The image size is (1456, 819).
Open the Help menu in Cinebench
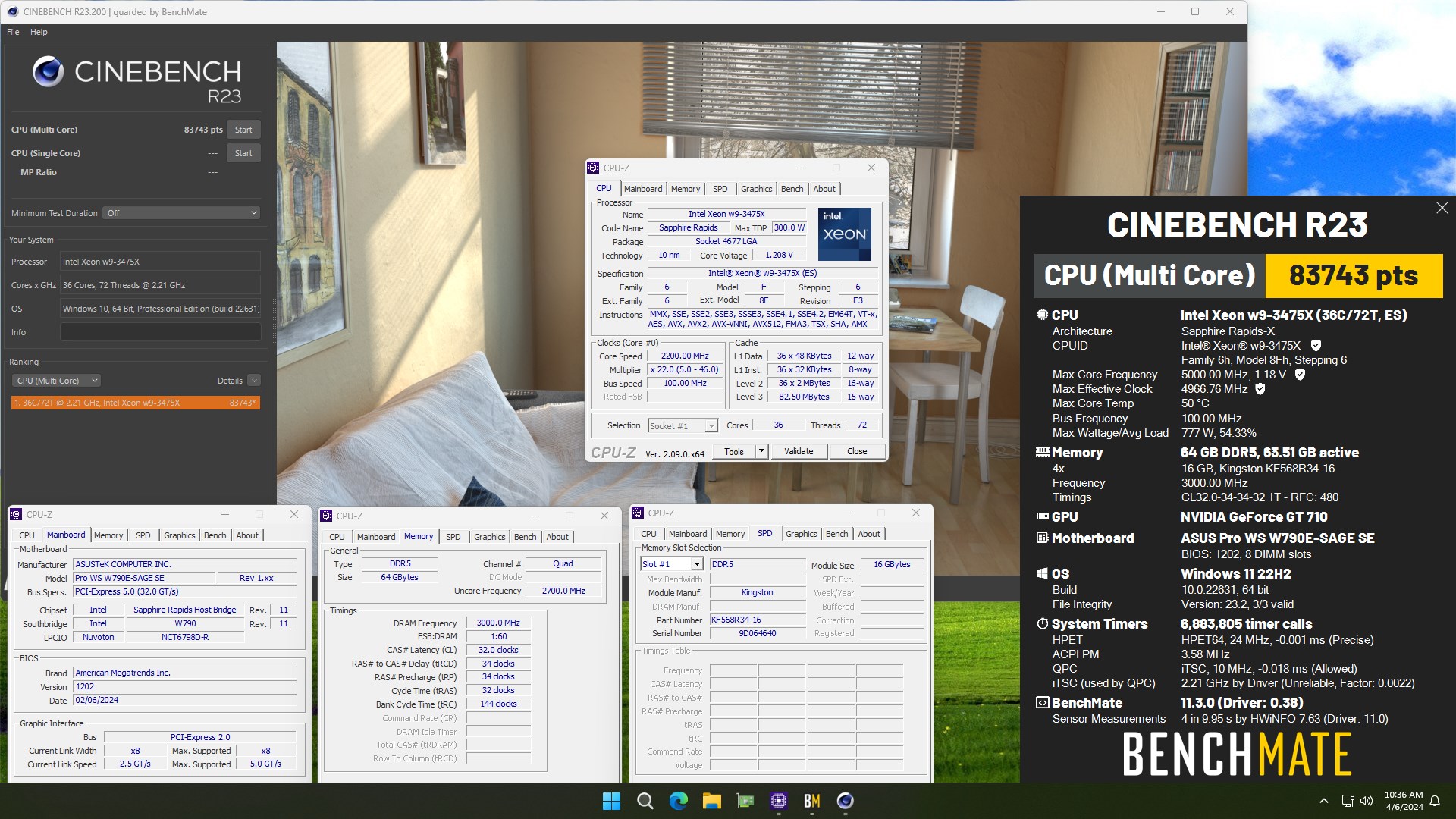pyautogui.click(x=39, y=32)
